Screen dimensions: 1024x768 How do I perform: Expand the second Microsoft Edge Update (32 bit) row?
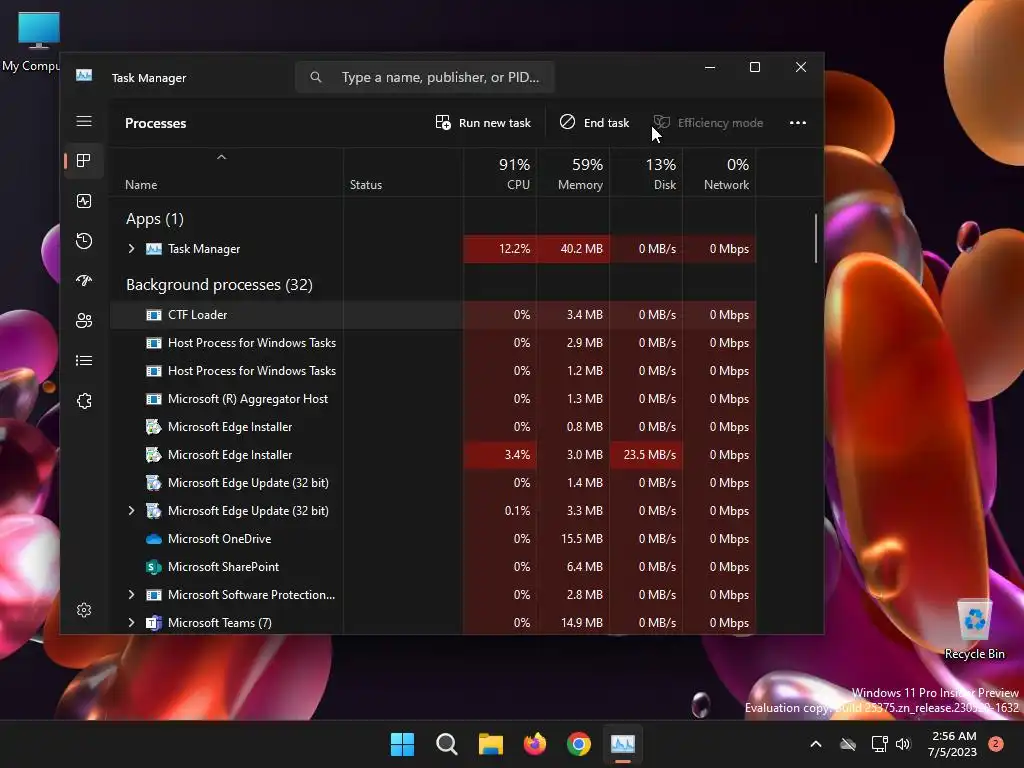(131, 511)
